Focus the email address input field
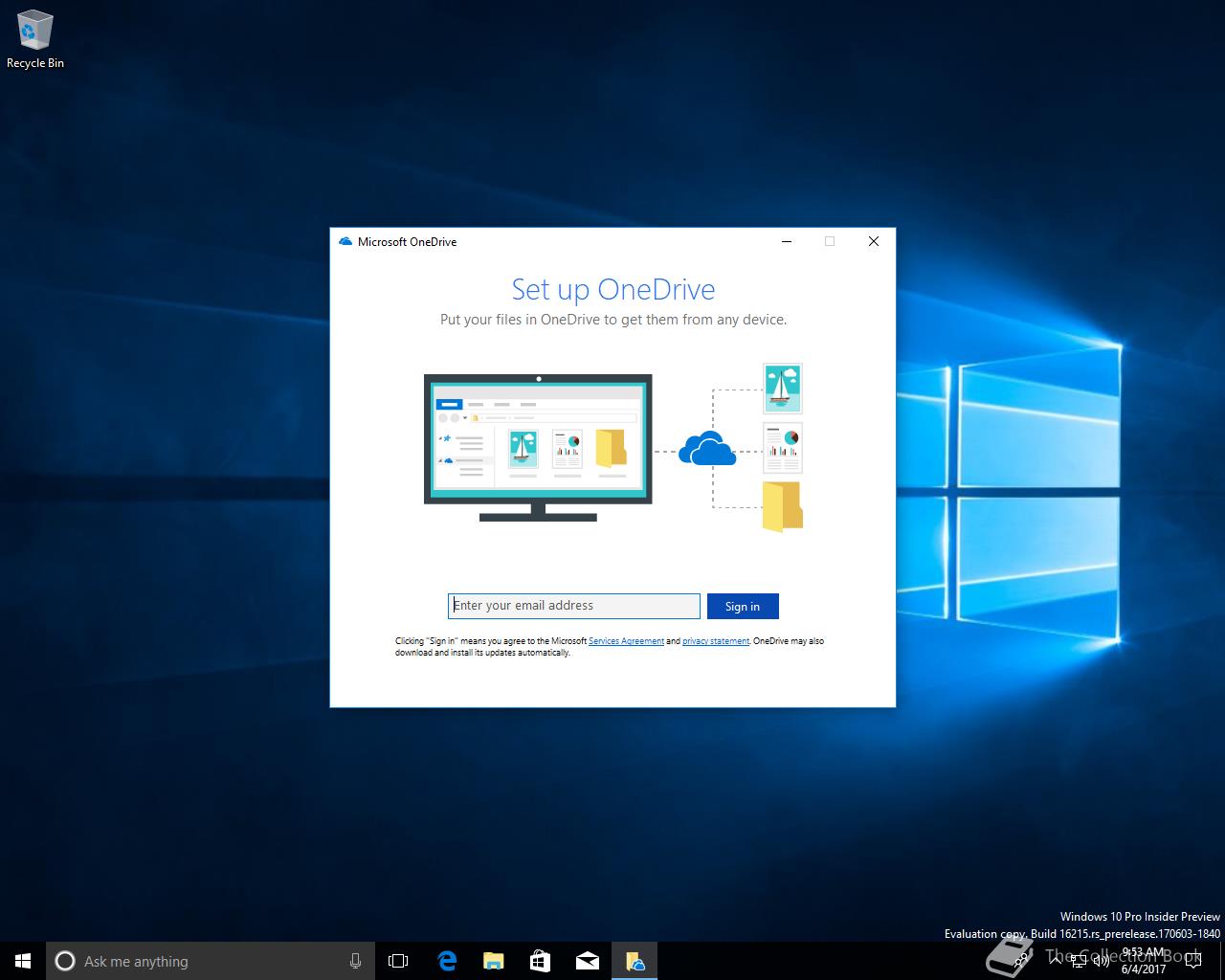The width and height of the screenshot is (1225, 980). point(574,606)
